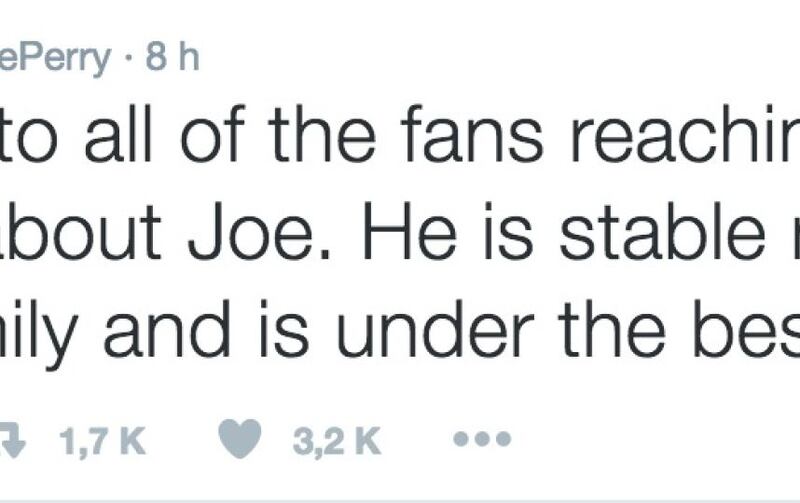Like the tweet with the heart icon
Screen dimensions: 800x503
[x=240, y=439]
